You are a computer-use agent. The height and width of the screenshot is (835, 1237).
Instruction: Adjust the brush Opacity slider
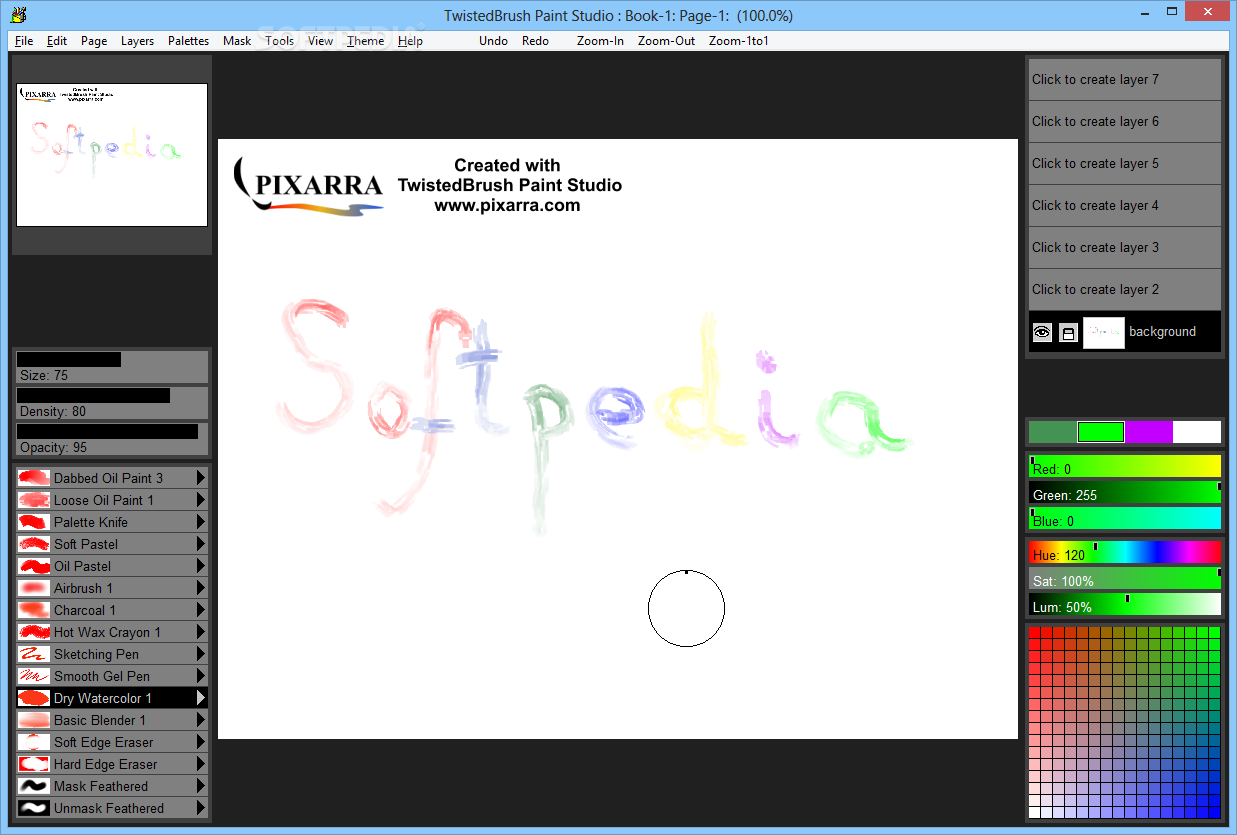pos(112,439)
